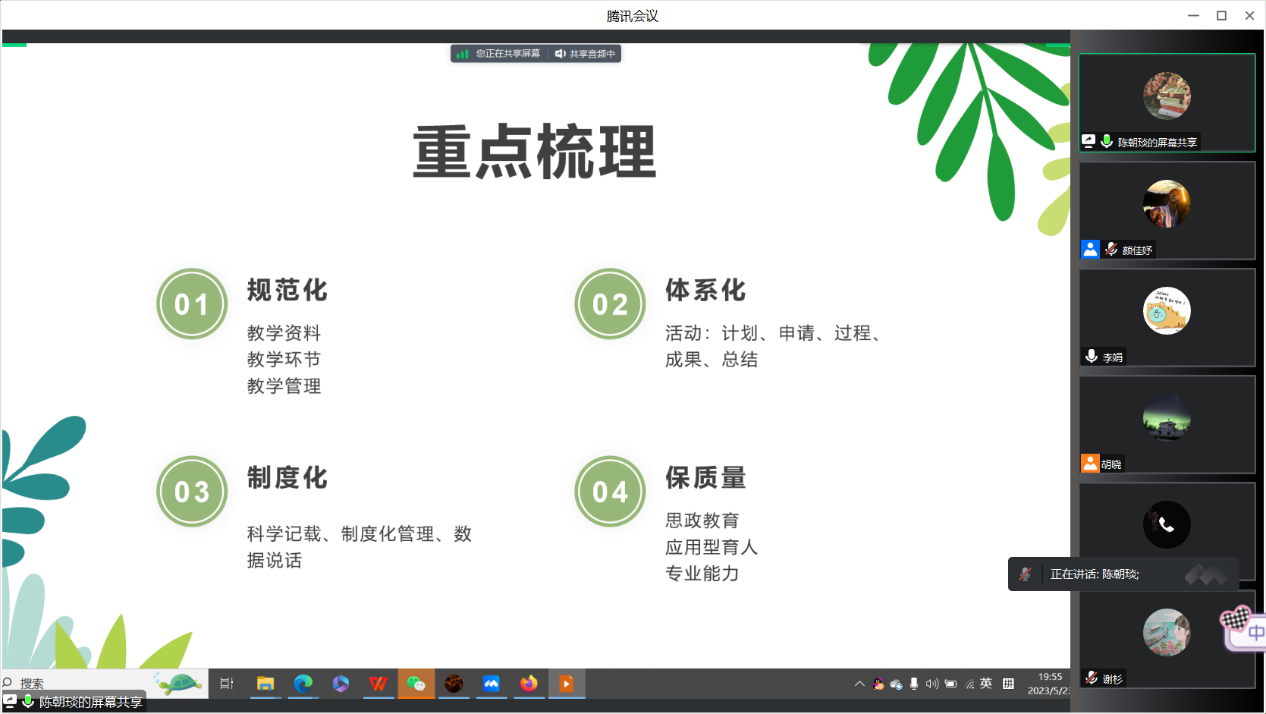Viewport: 1266px width, 714px height.
Task: Click the 02 circle on the slide
Action: coord(610,304)
